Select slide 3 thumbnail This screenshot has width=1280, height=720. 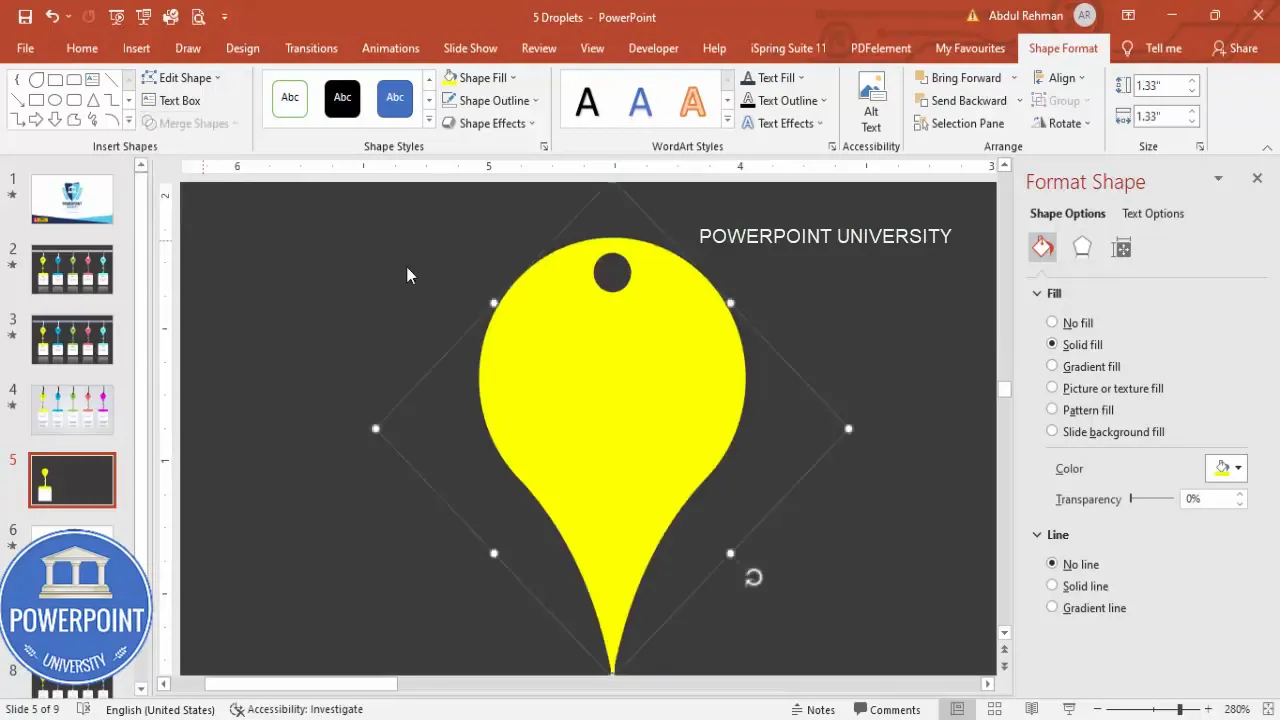click(72, 339)
